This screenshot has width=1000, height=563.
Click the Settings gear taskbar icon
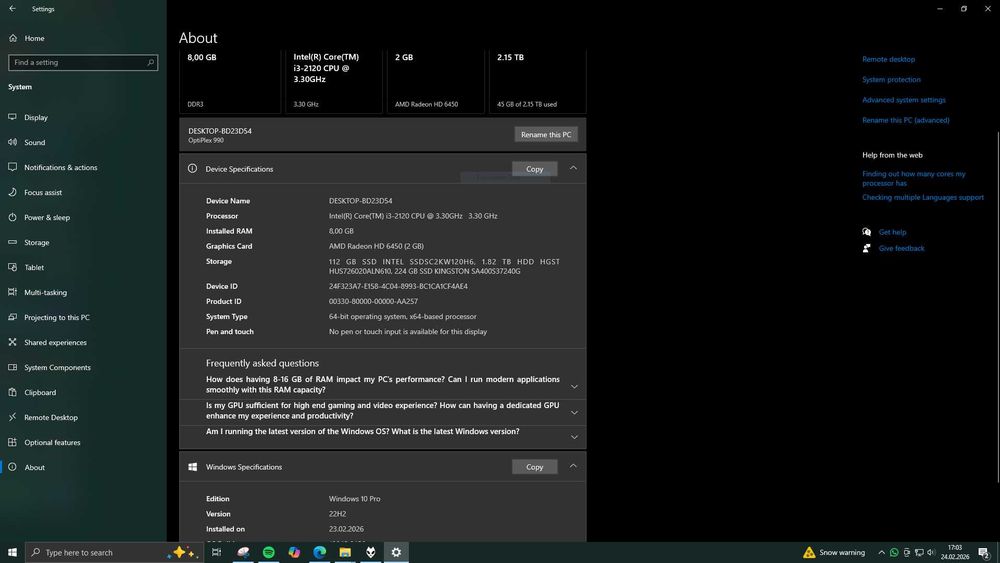coord(396,552)
